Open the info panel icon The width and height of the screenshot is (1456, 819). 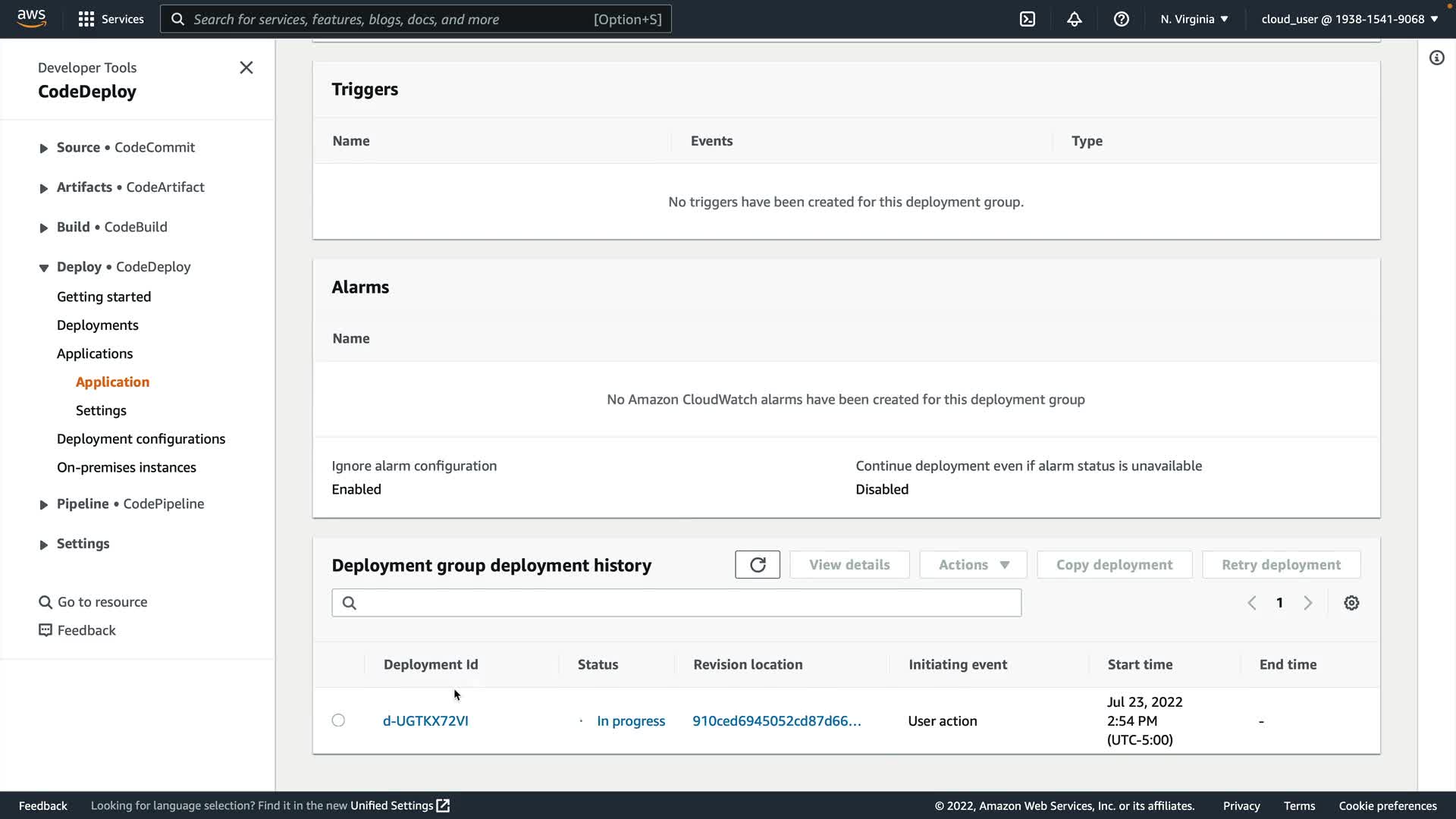pos(1436,58)
